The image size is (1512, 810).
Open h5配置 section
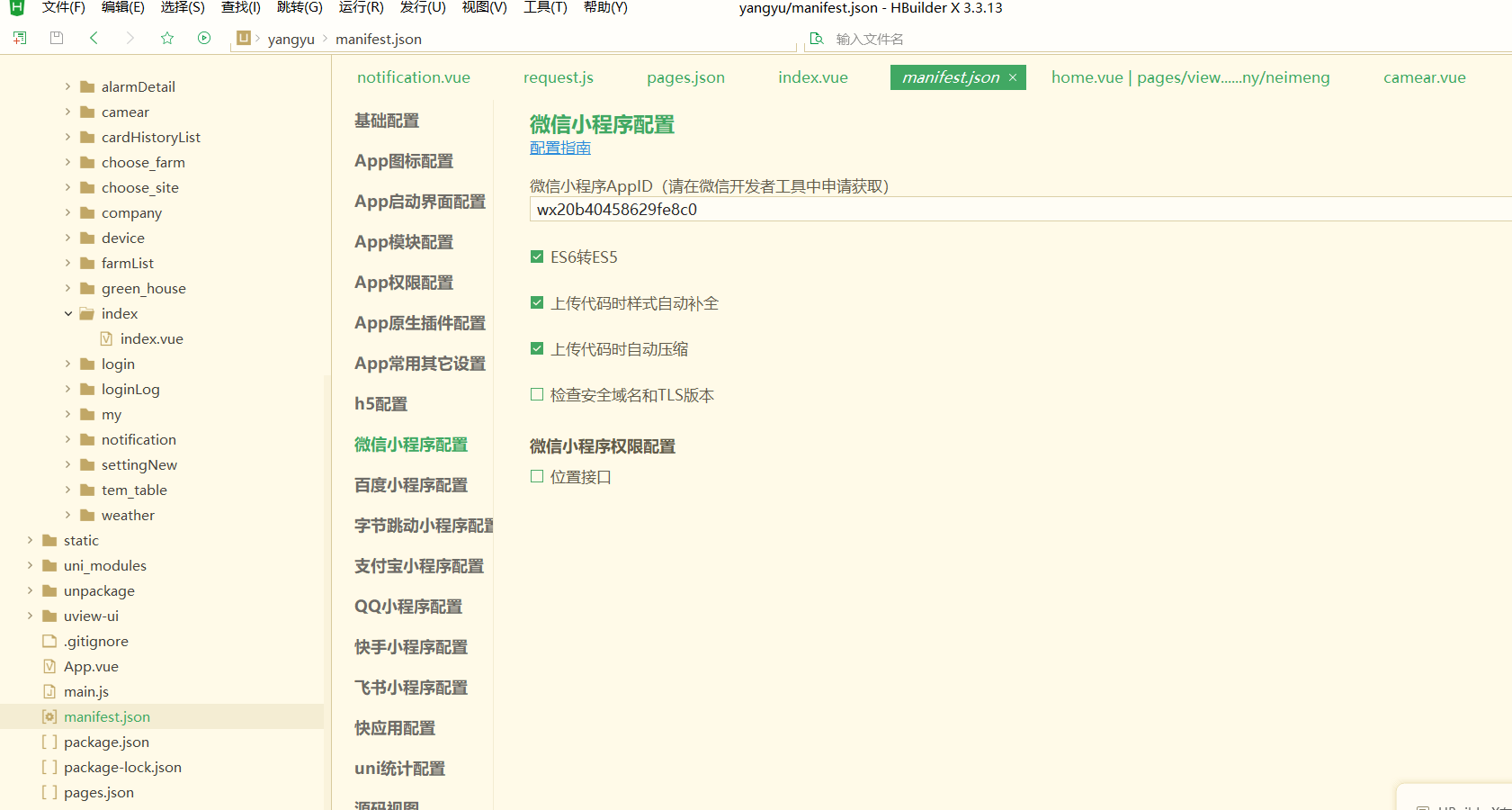point(381,404)
